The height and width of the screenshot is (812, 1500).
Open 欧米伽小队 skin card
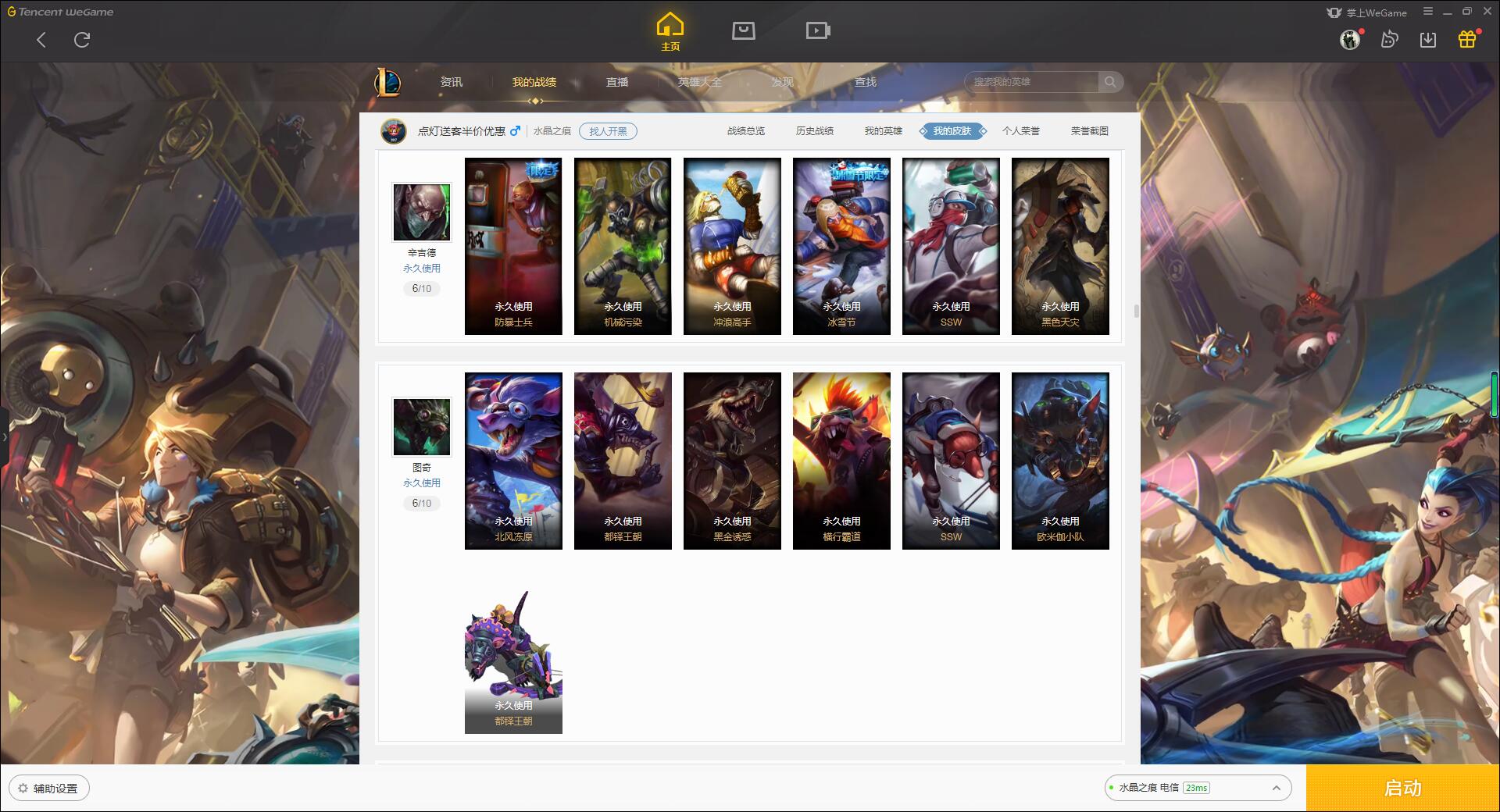point(1060,461)
